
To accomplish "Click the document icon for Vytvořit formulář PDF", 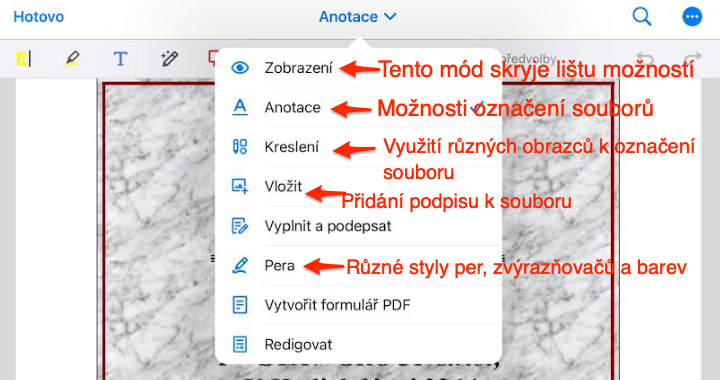I will [x=240, y=305].
